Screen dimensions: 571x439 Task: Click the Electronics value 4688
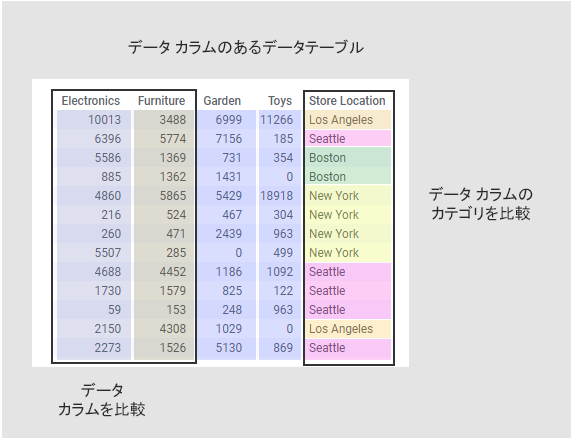click(107, 271)
